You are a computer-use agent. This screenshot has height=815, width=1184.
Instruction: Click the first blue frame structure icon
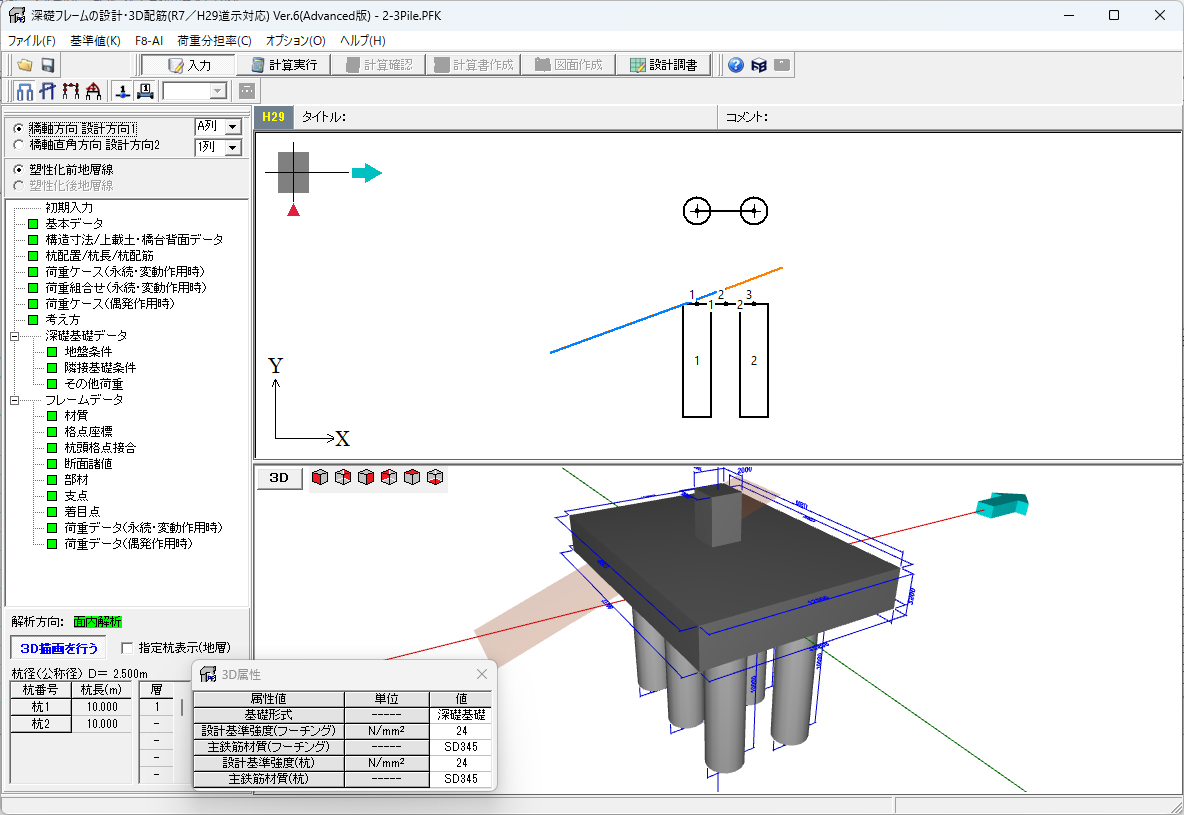(25, 91)
